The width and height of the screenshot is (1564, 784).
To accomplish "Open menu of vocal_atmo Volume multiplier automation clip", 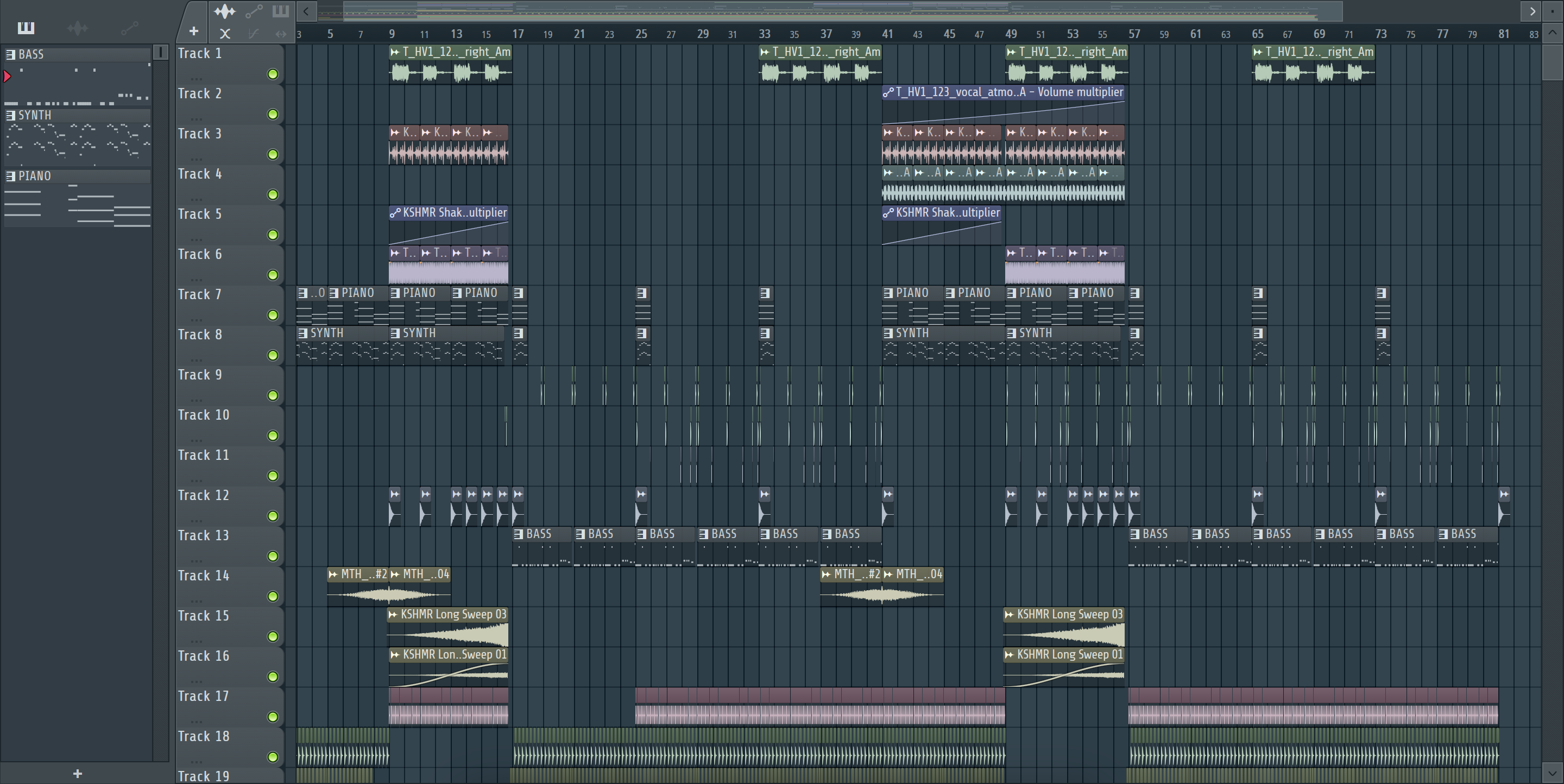I will (888, 92).
